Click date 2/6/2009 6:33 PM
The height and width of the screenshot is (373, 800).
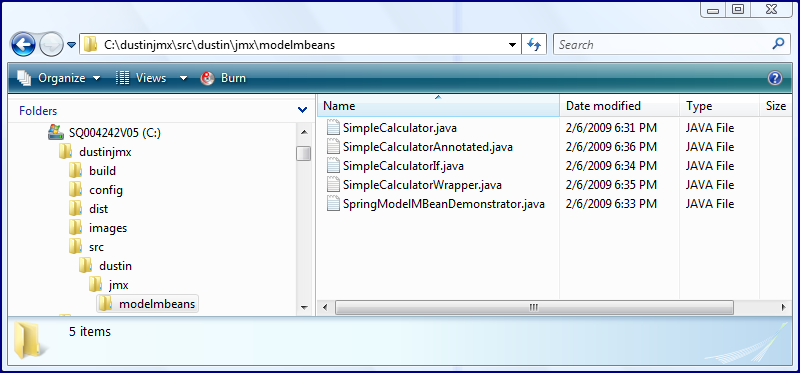[611, 204]
